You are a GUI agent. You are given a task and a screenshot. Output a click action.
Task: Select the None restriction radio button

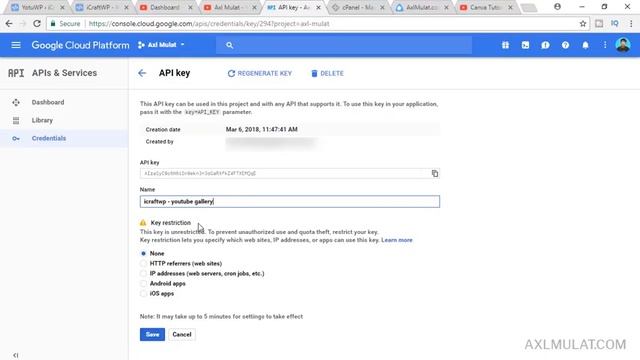coord(143,253)
